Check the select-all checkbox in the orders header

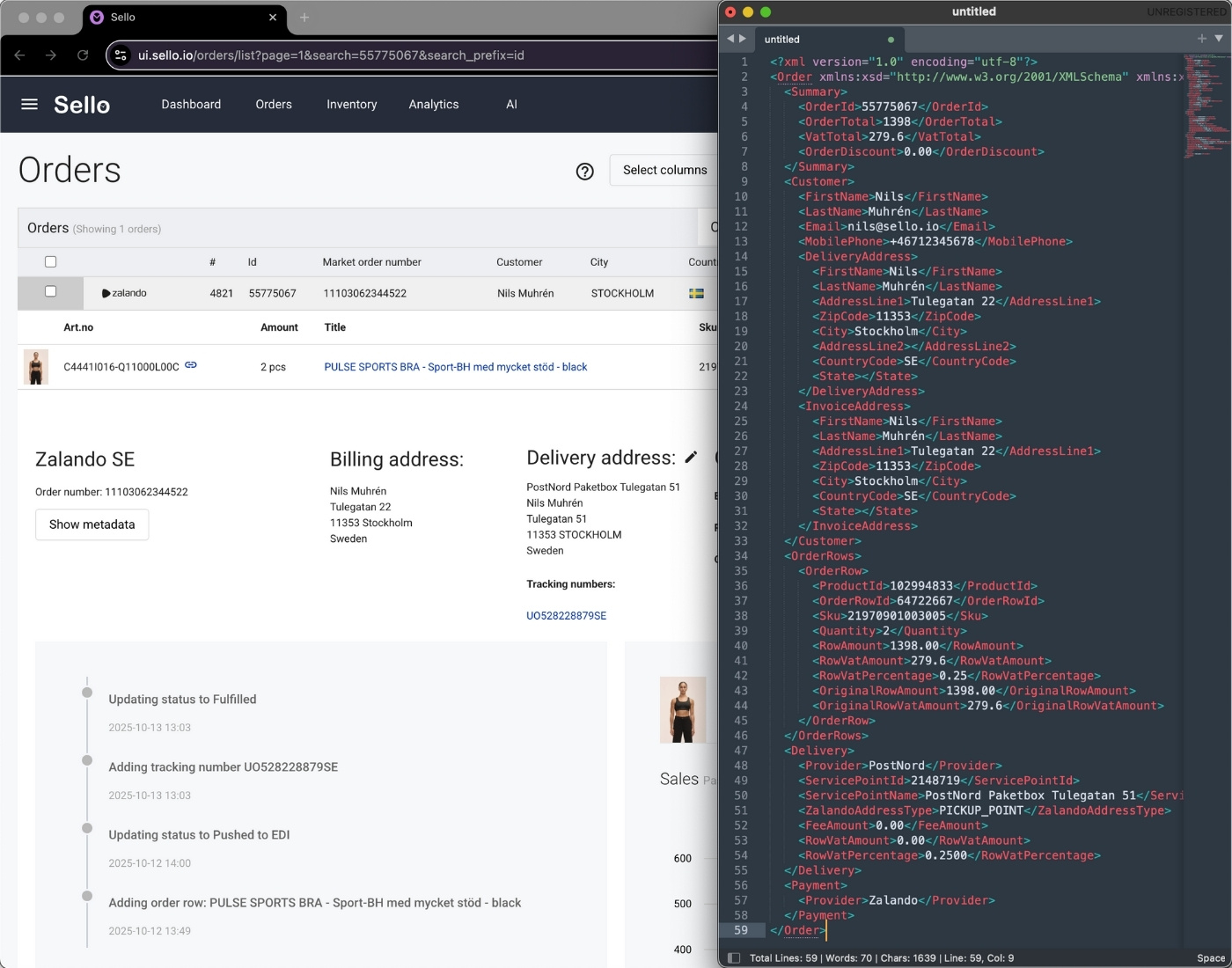(x=50, y=261)
